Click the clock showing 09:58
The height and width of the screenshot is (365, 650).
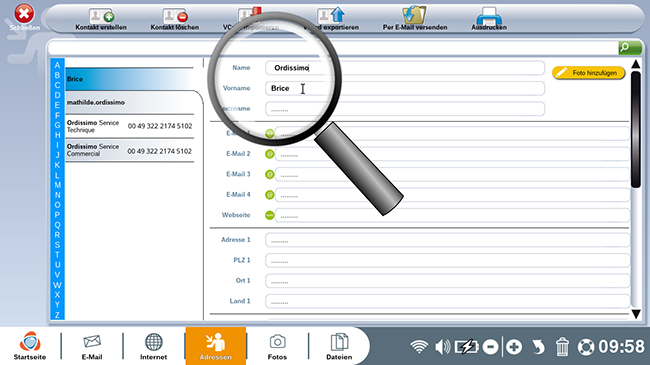coord(621,346)
